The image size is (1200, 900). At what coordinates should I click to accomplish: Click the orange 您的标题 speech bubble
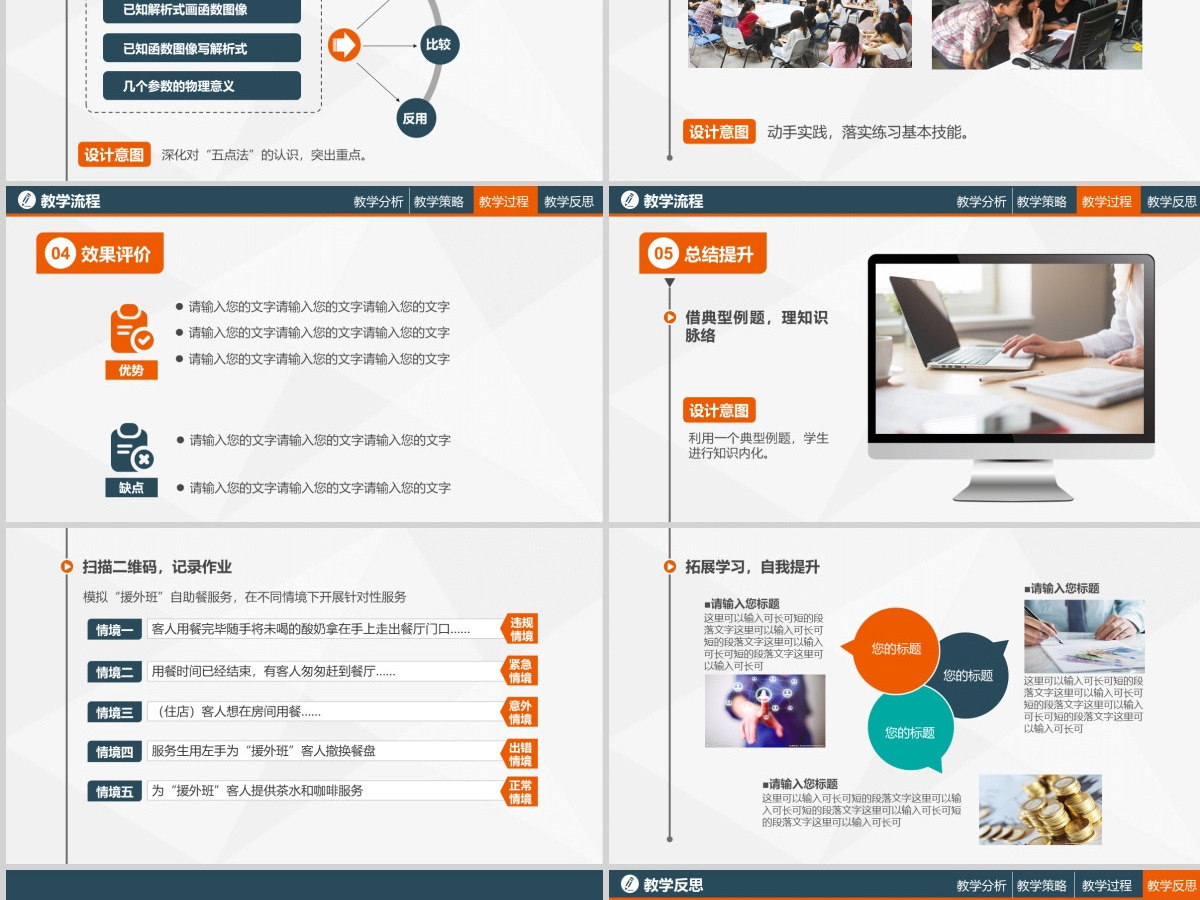click(x=895, y=650)
